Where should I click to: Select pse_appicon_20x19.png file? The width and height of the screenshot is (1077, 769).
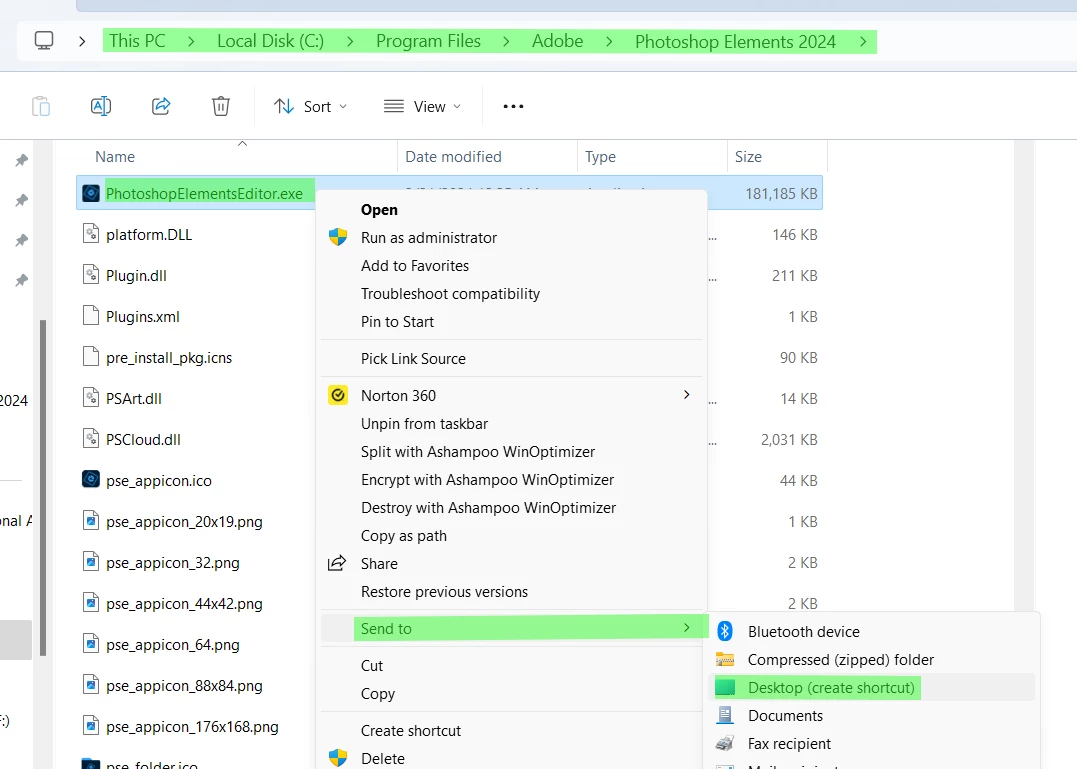(184, 522)
